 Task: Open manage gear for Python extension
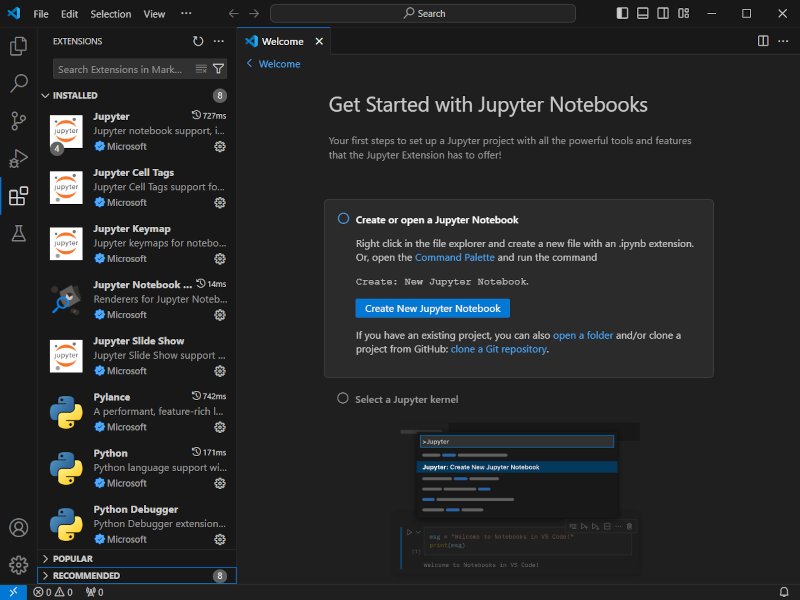(220, 483)
